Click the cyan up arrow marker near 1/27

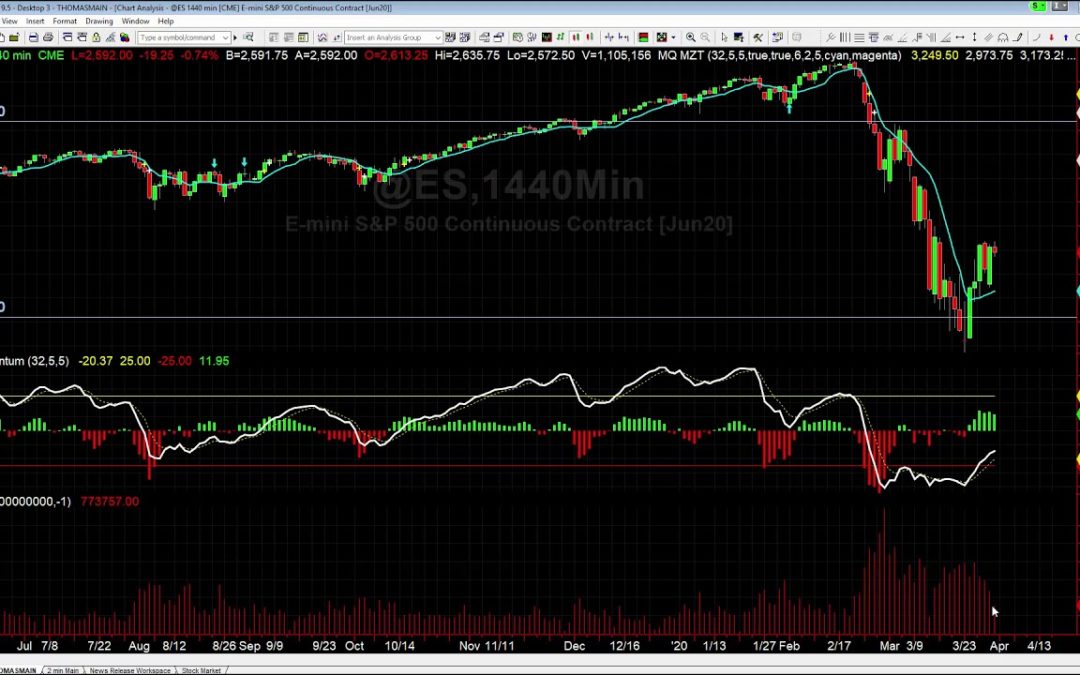[x=789, y=108]
